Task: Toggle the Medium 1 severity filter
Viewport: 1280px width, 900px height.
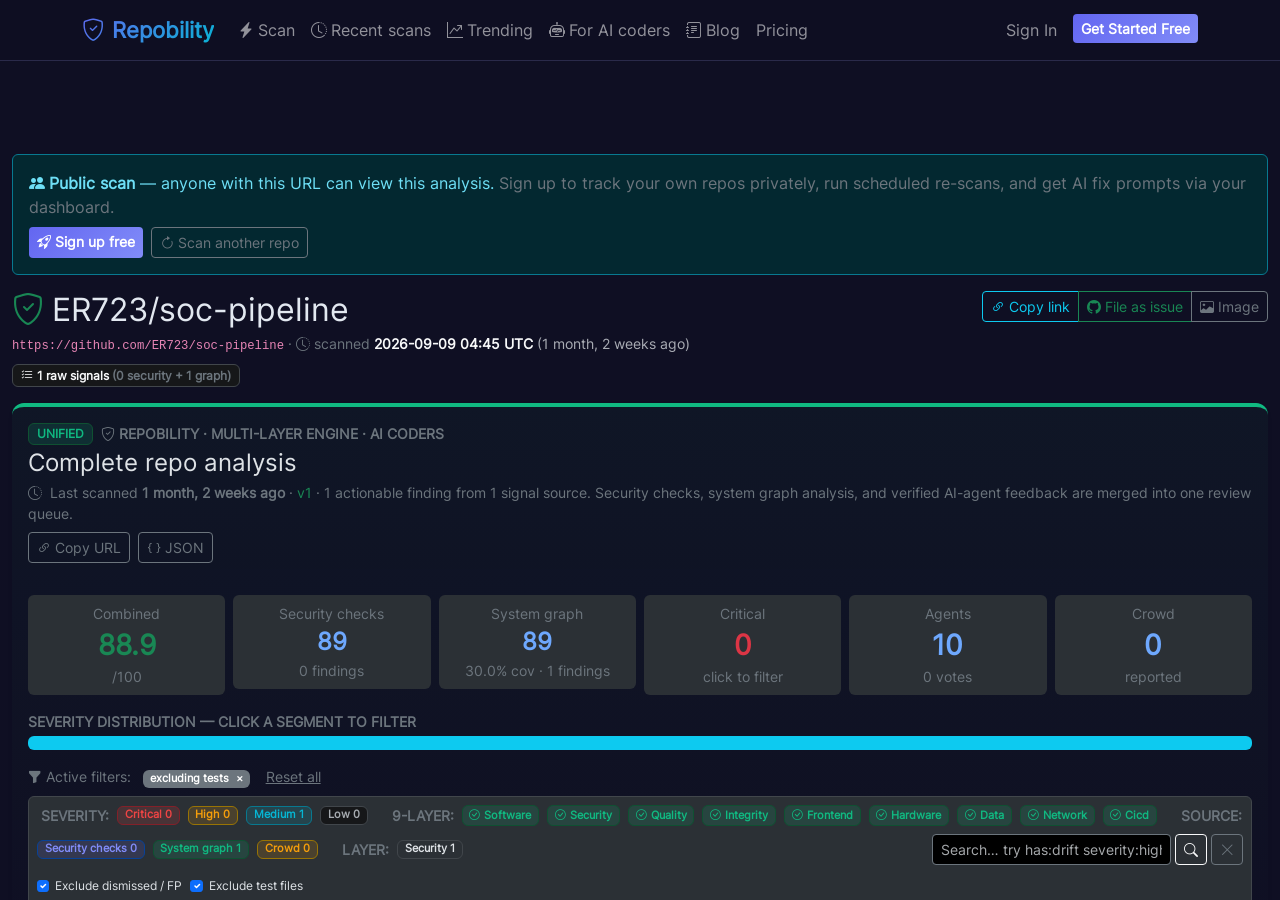Action: click(279, 815)
